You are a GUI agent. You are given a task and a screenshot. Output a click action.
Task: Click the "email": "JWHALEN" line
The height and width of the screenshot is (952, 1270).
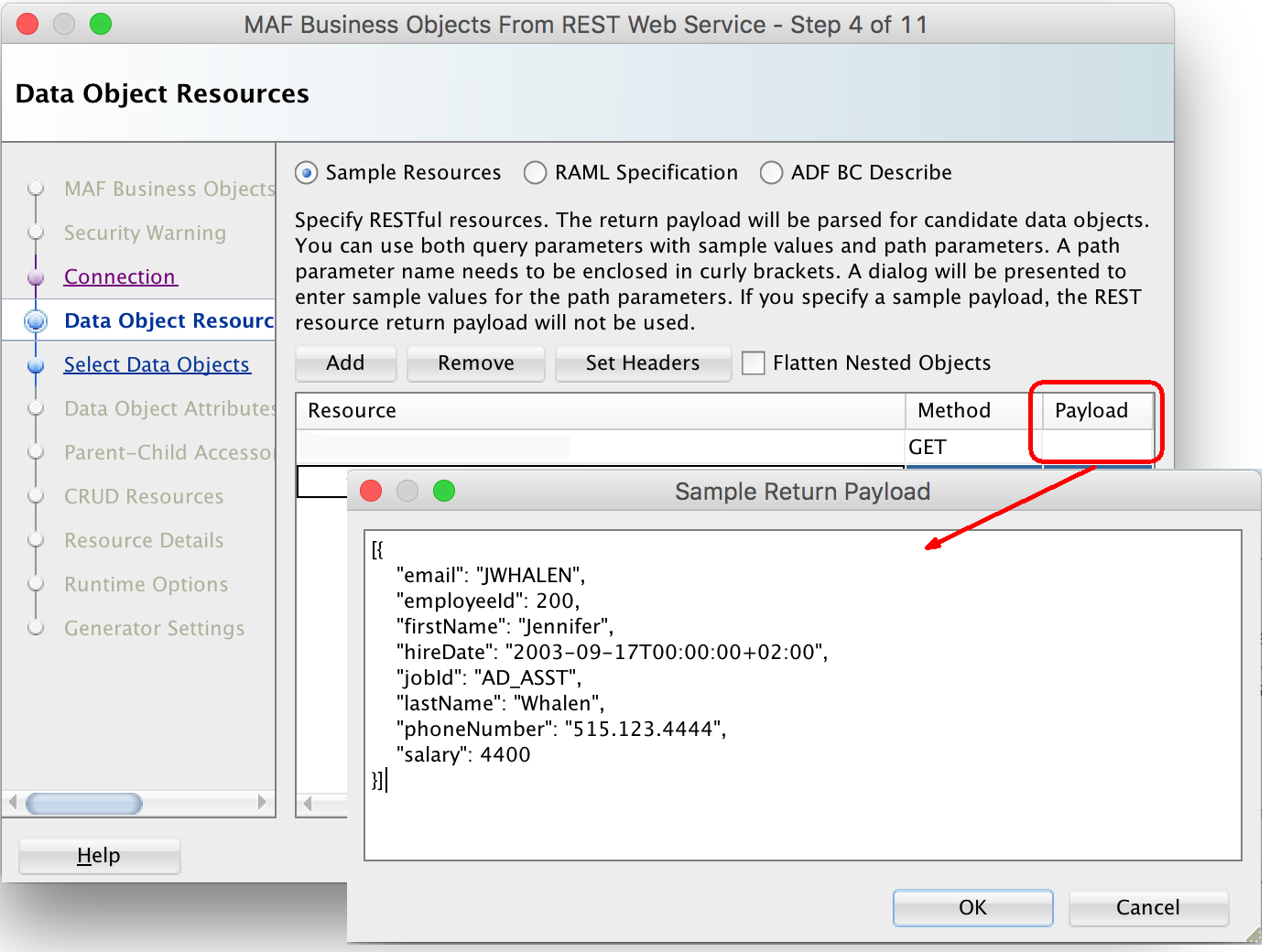click(x=491, y=575)
